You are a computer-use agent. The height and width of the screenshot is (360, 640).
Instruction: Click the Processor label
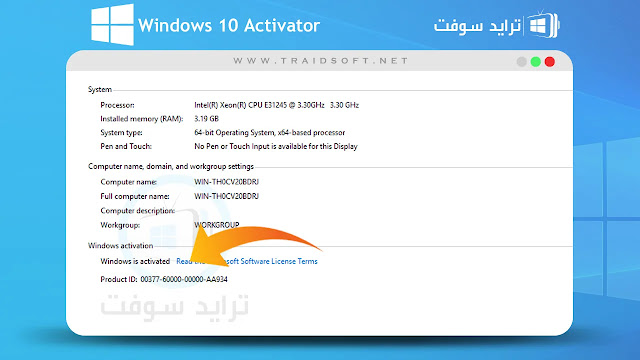click(x=117, y=105)
